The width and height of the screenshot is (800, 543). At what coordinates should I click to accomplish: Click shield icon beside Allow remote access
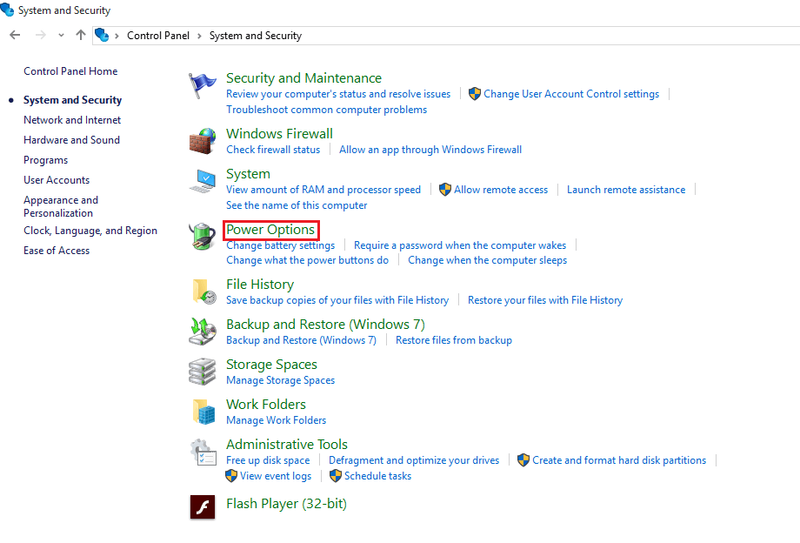(445, 189)
